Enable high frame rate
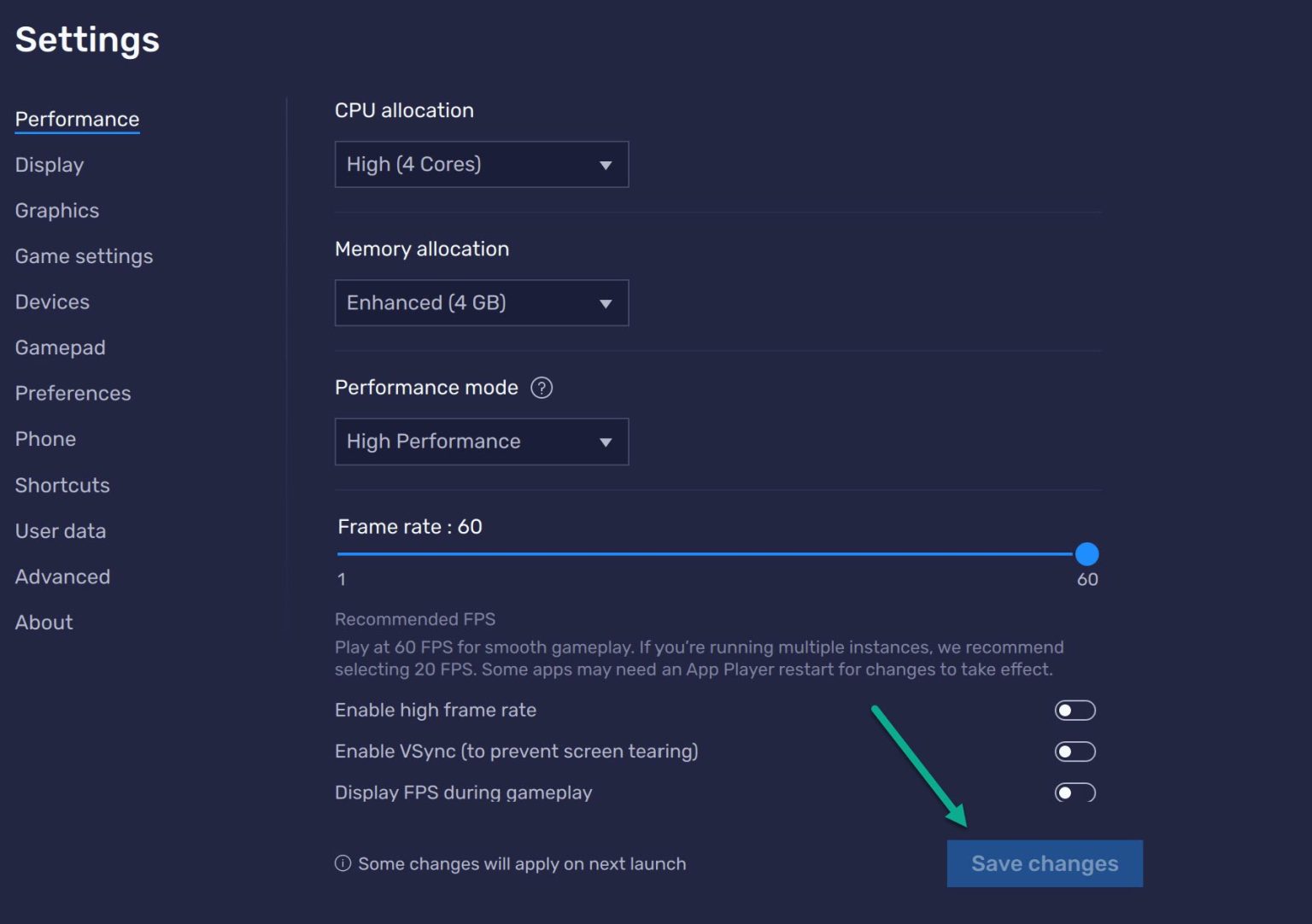Screen dimensions: 1312x924 pos(1075,710)
